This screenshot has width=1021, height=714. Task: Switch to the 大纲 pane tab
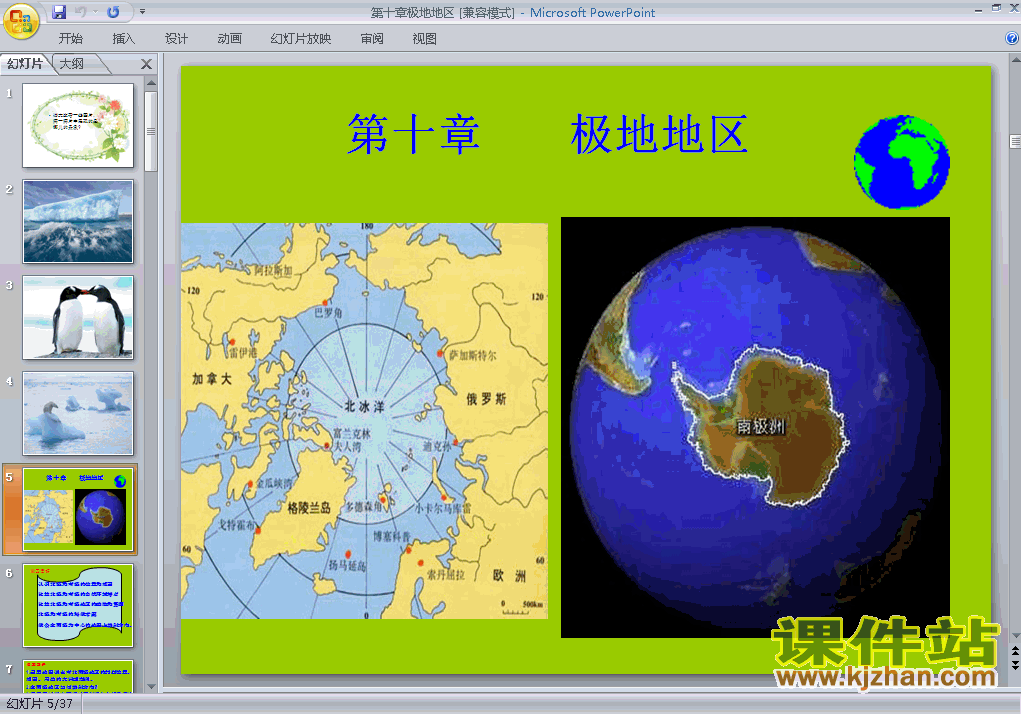click(72, 63)
